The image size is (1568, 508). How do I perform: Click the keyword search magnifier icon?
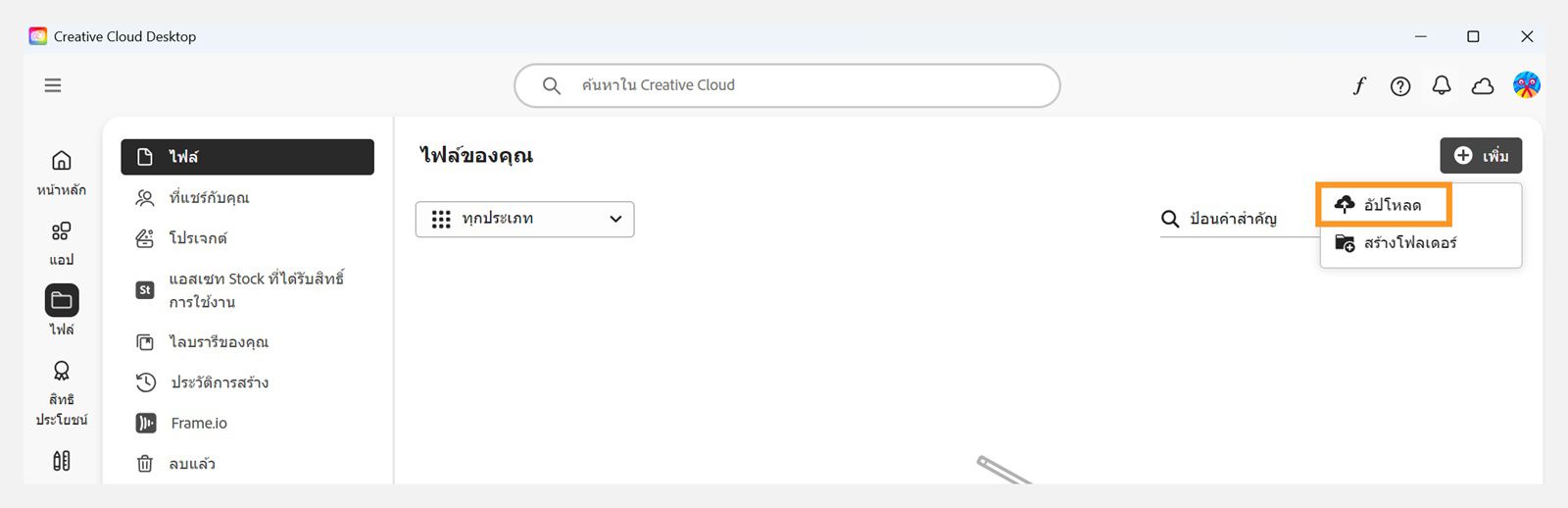pos(1170,219)
